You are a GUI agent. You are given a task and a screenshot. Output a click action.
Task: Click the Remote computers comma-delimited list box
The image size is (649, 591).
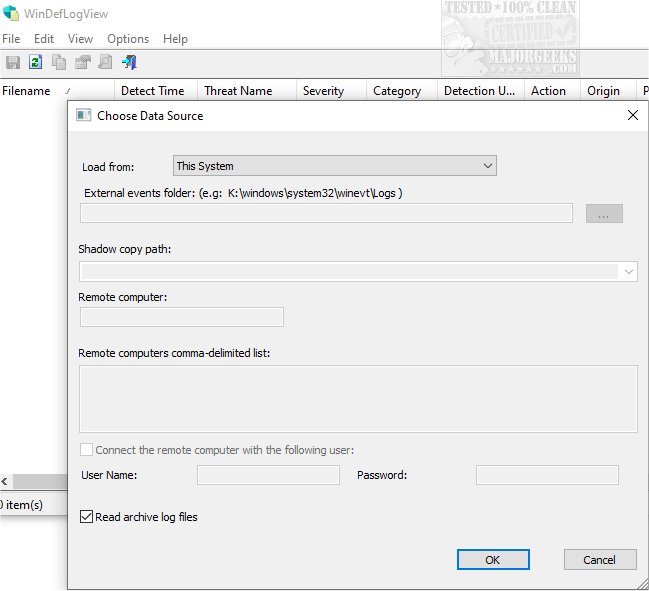click(358, 399)
